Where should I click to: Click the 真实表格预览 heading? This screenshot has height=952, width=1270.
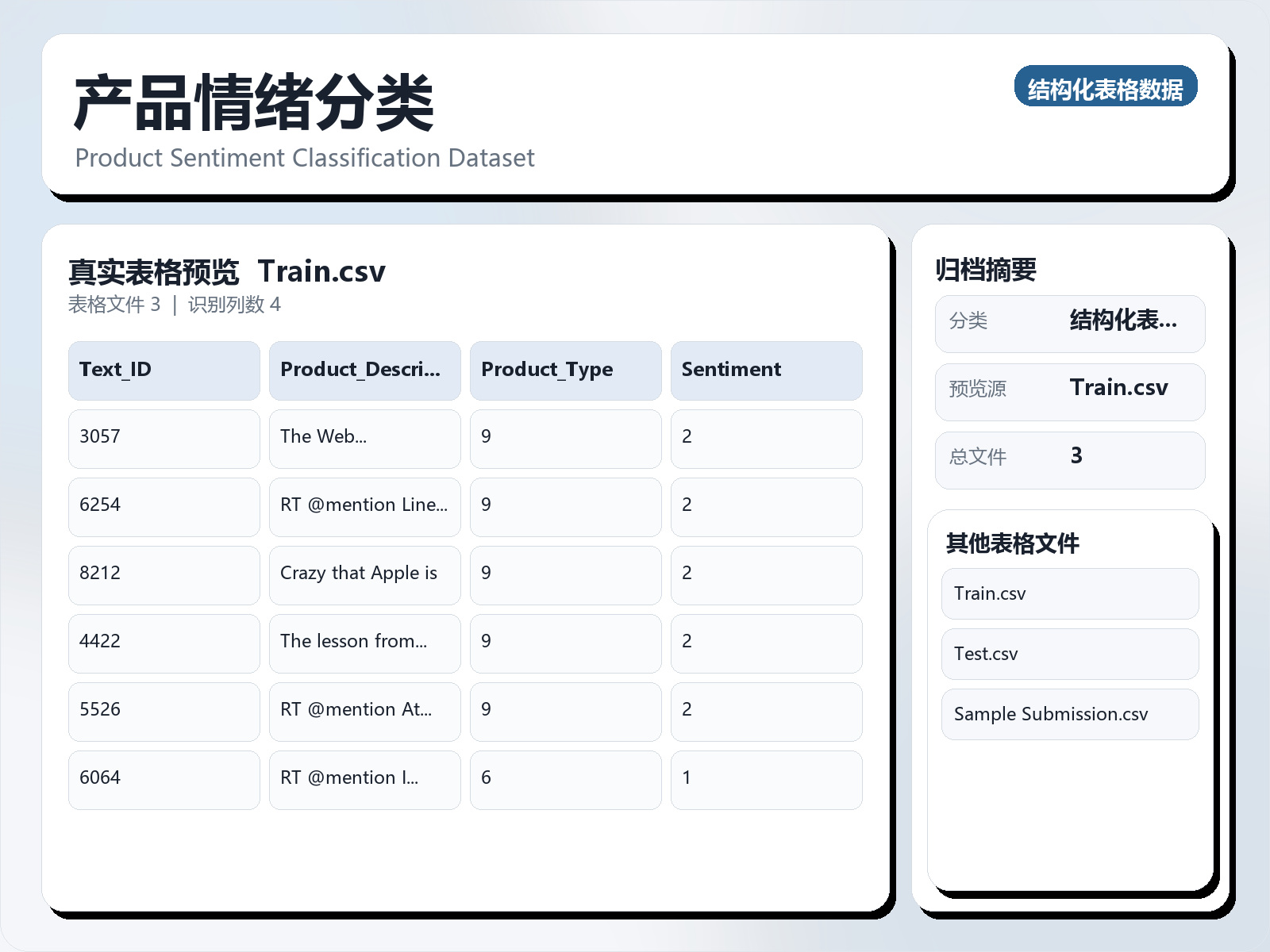(153, 271)
